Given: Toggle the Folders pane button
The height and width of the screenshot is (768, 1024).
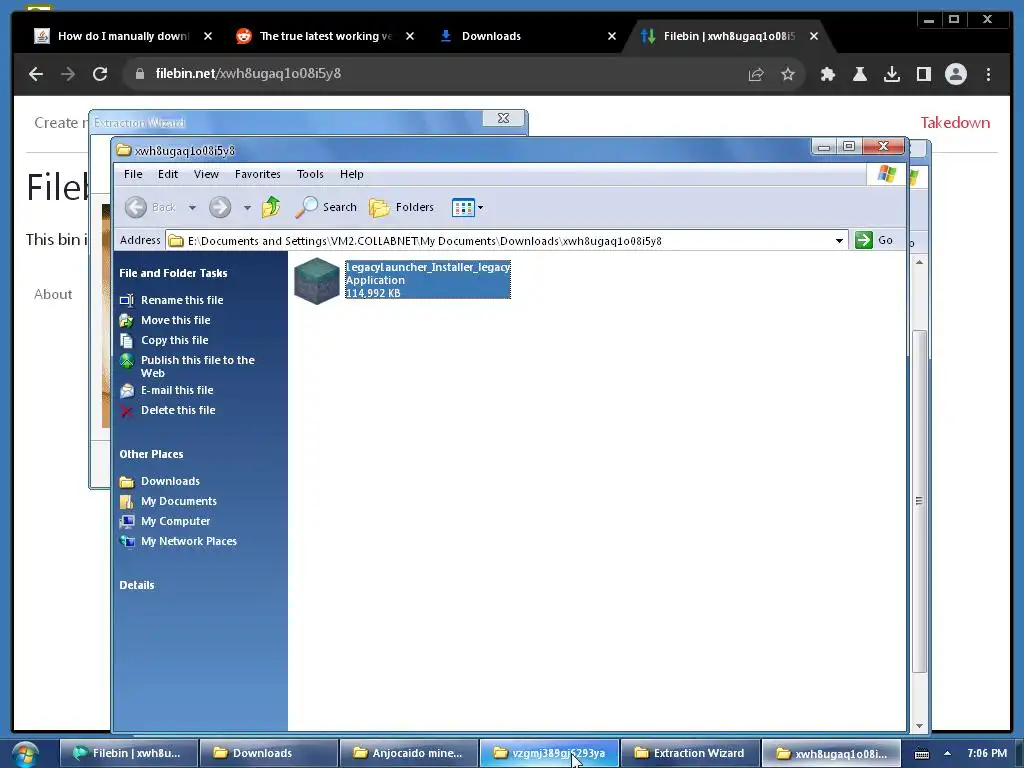Looking at the screenshot, I should point(401,208).
